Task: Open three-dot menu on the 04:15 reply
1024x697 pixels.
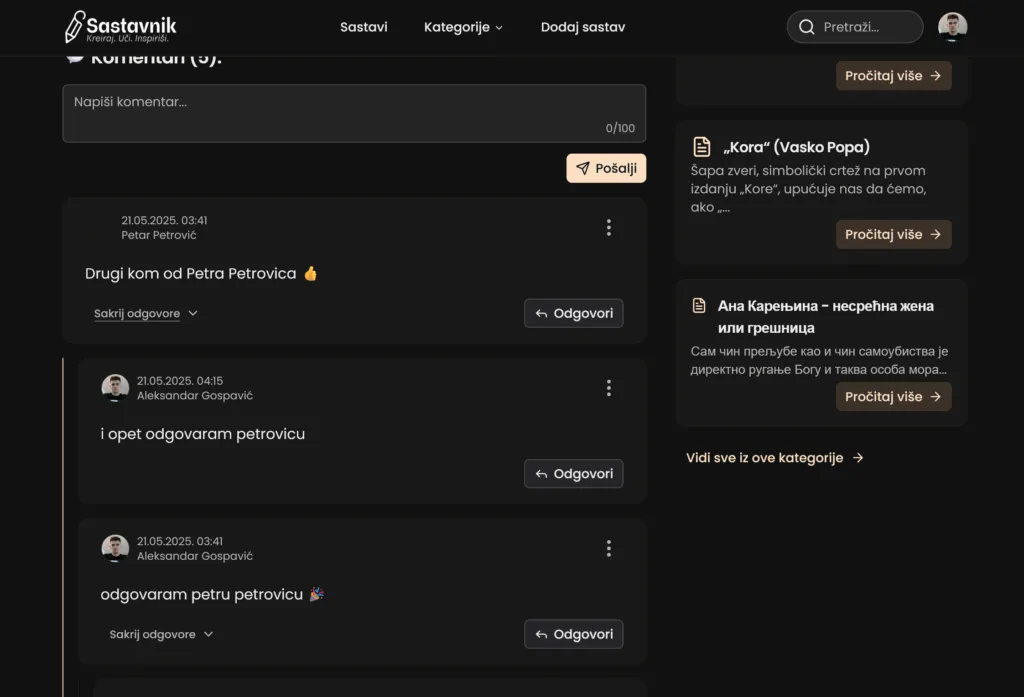Action: [x=608, y=388]
